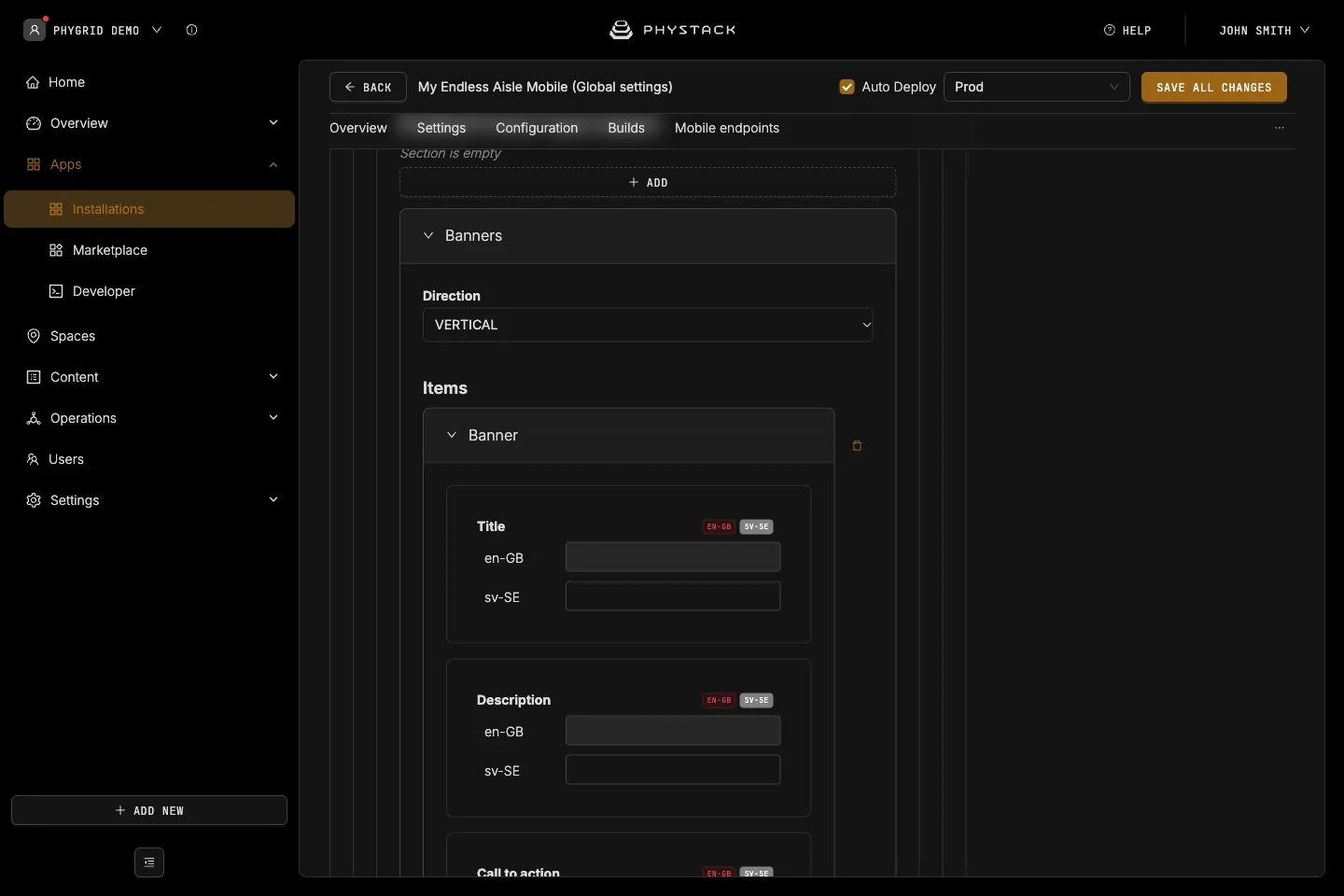Collapse the Banners section
The image size is (1344, 896).
pos(428,235)
